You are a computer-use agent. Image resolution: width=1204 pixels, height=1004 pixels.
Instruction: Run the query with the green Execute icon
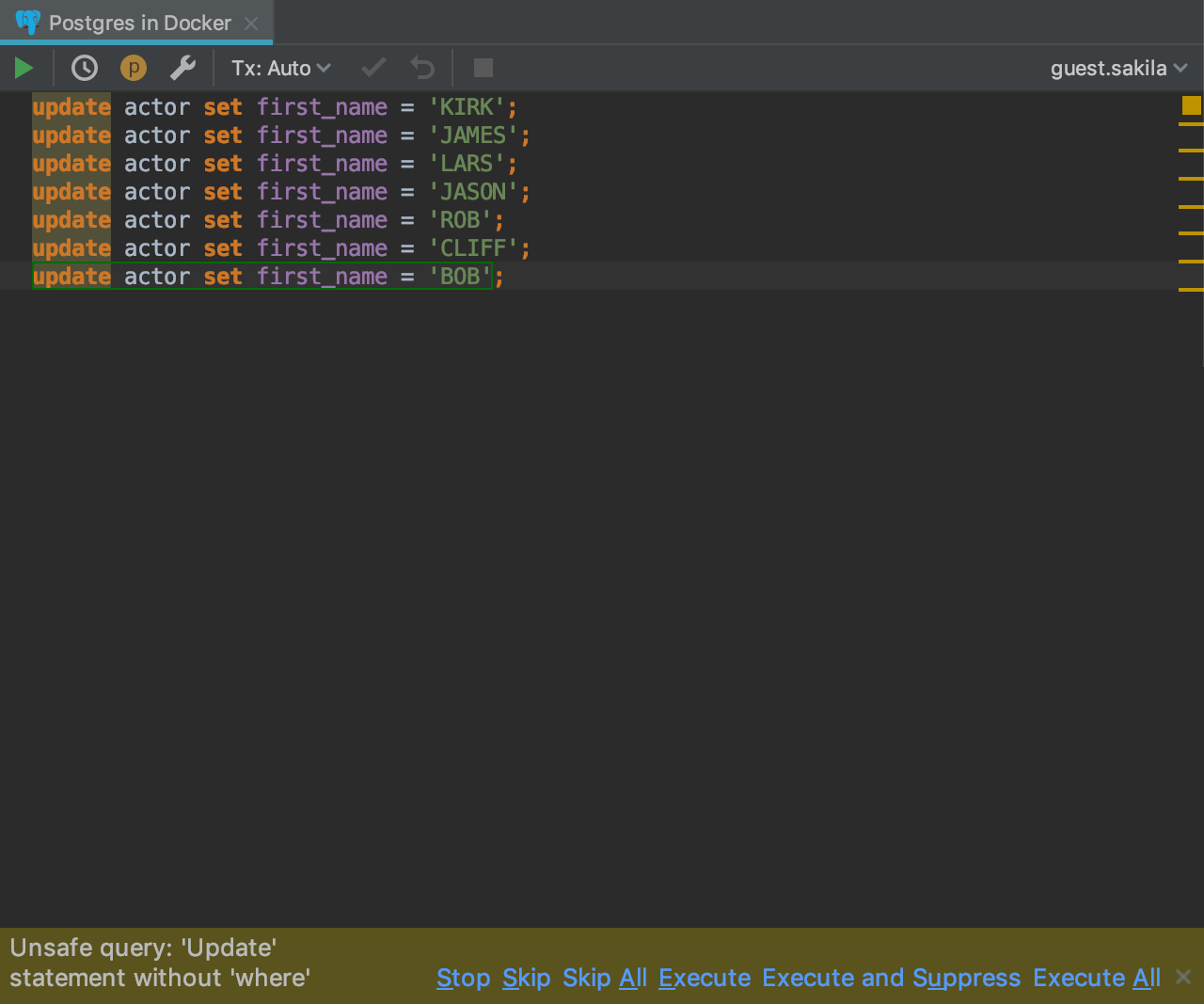tap(24, 68)
